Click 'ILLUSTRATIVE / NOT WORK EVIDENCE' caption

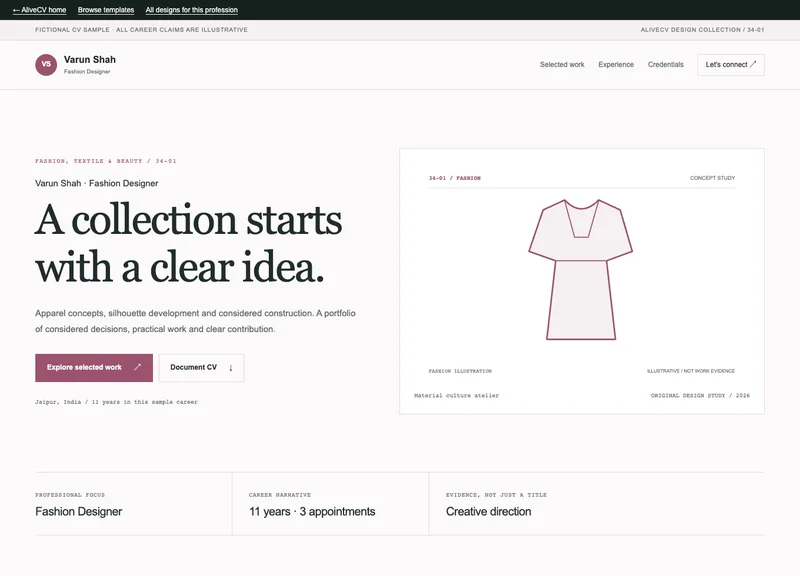[x=691, y=371]
